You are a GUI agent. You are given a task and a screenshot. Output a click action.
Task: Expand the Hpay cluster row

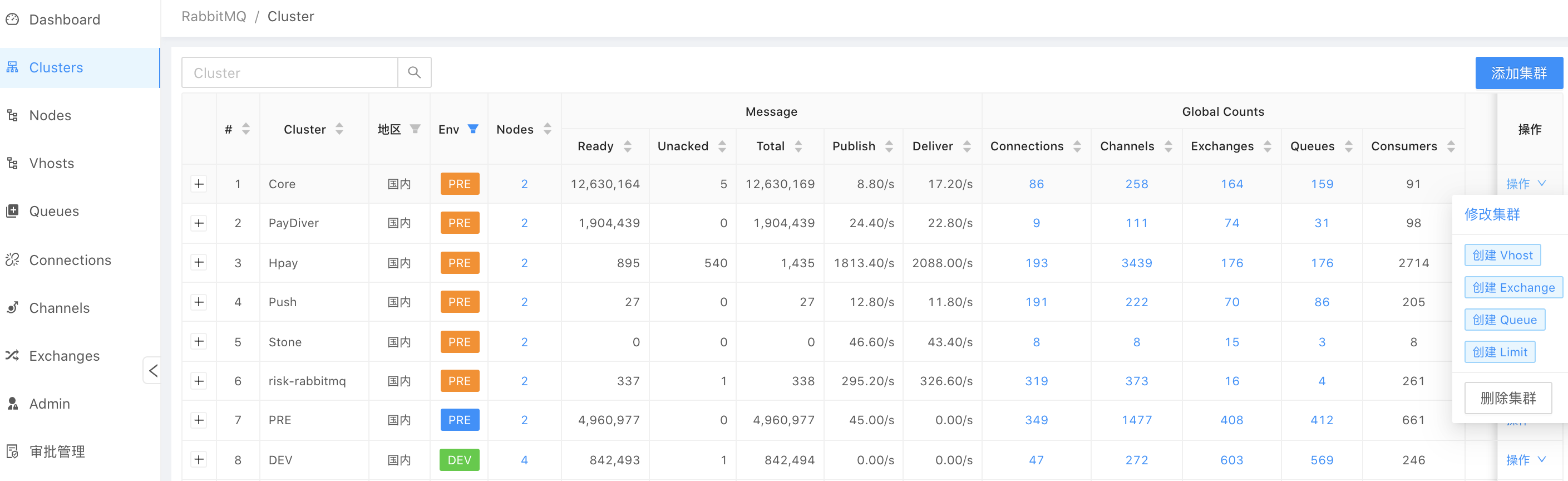[199, 262]
